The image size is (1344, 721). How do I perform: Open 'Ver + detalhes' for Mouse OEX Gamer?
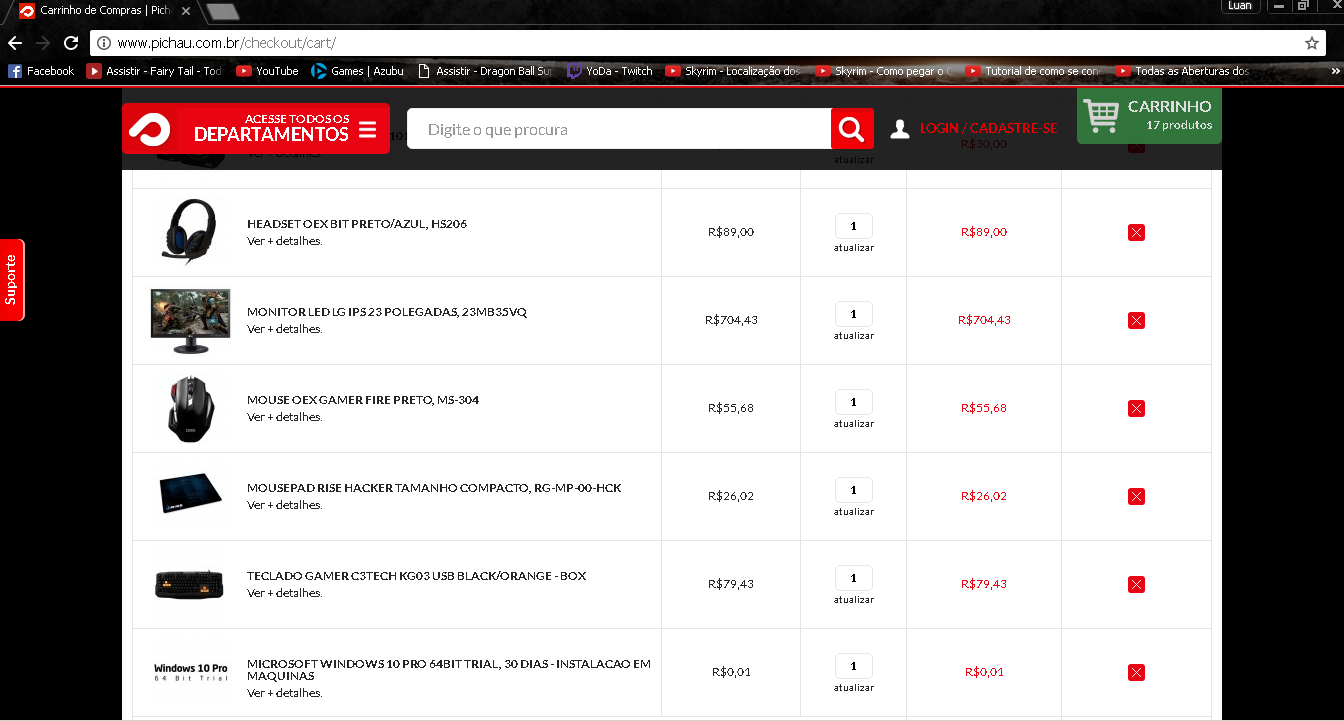[285, 417]
